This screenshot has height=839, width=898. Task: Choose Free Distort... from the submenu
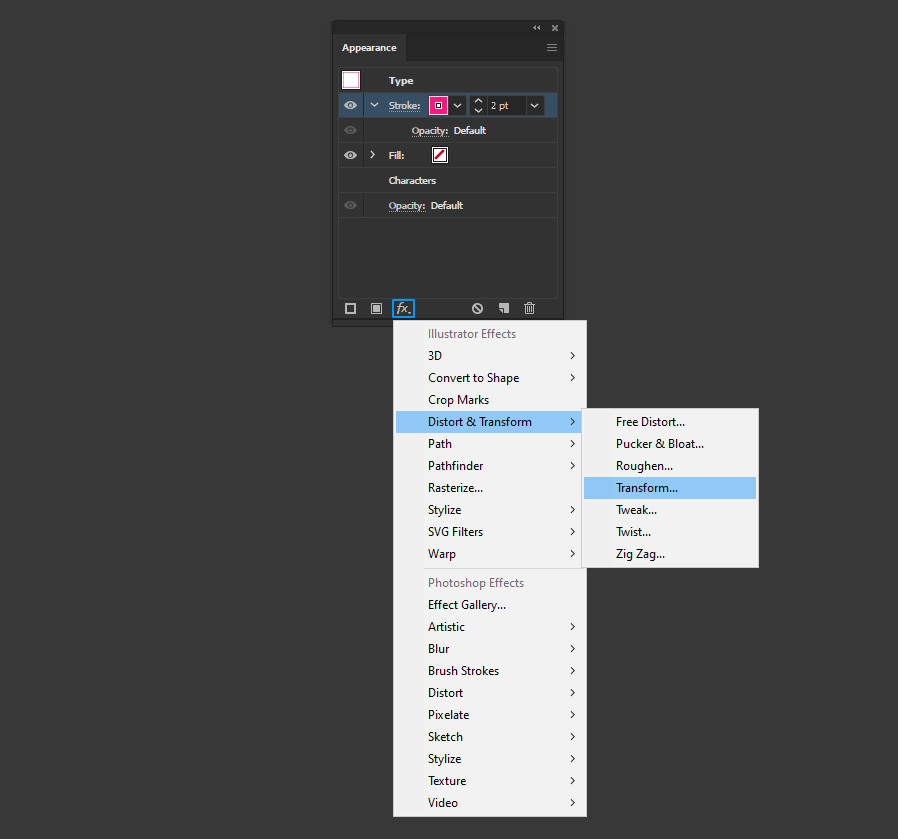click(670, 422)
